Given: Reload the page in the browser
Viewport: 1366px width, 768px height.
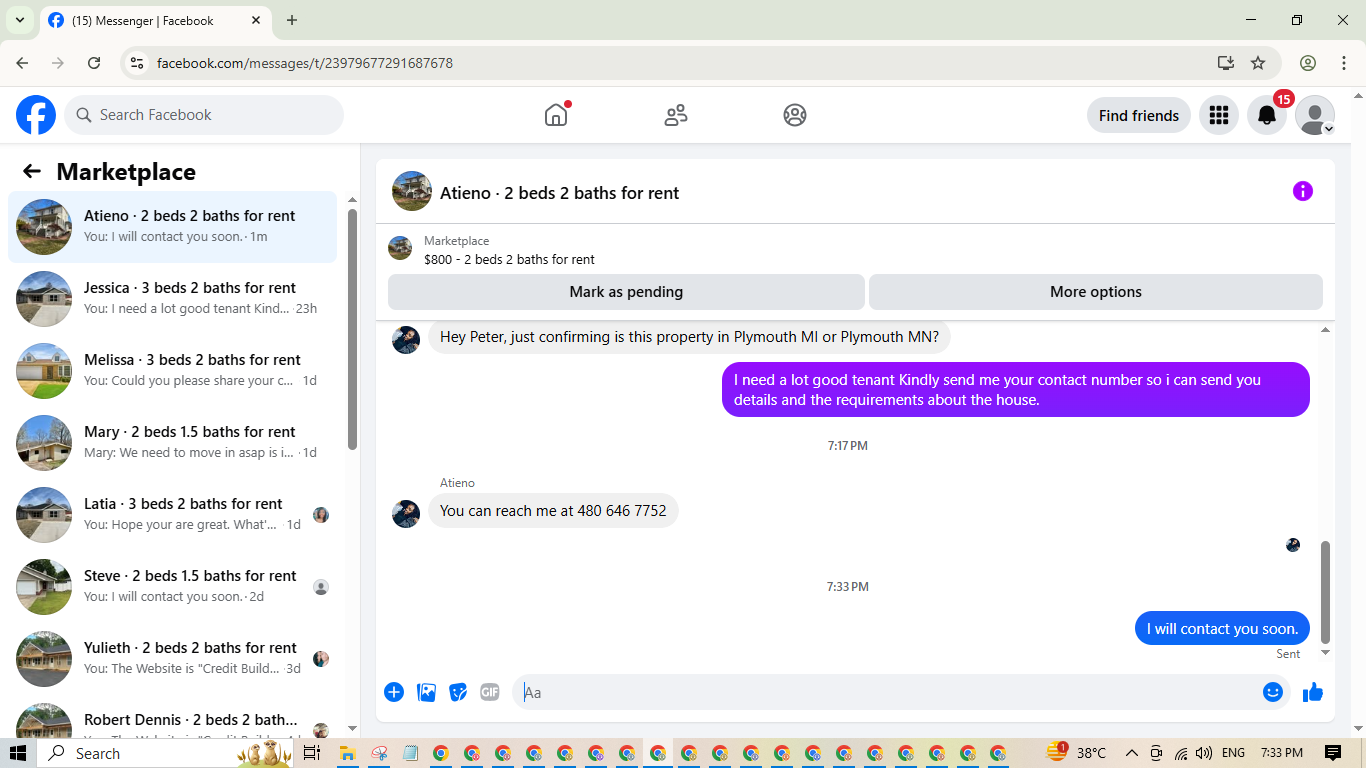Looking at the screenshot, I should point(94,63).
